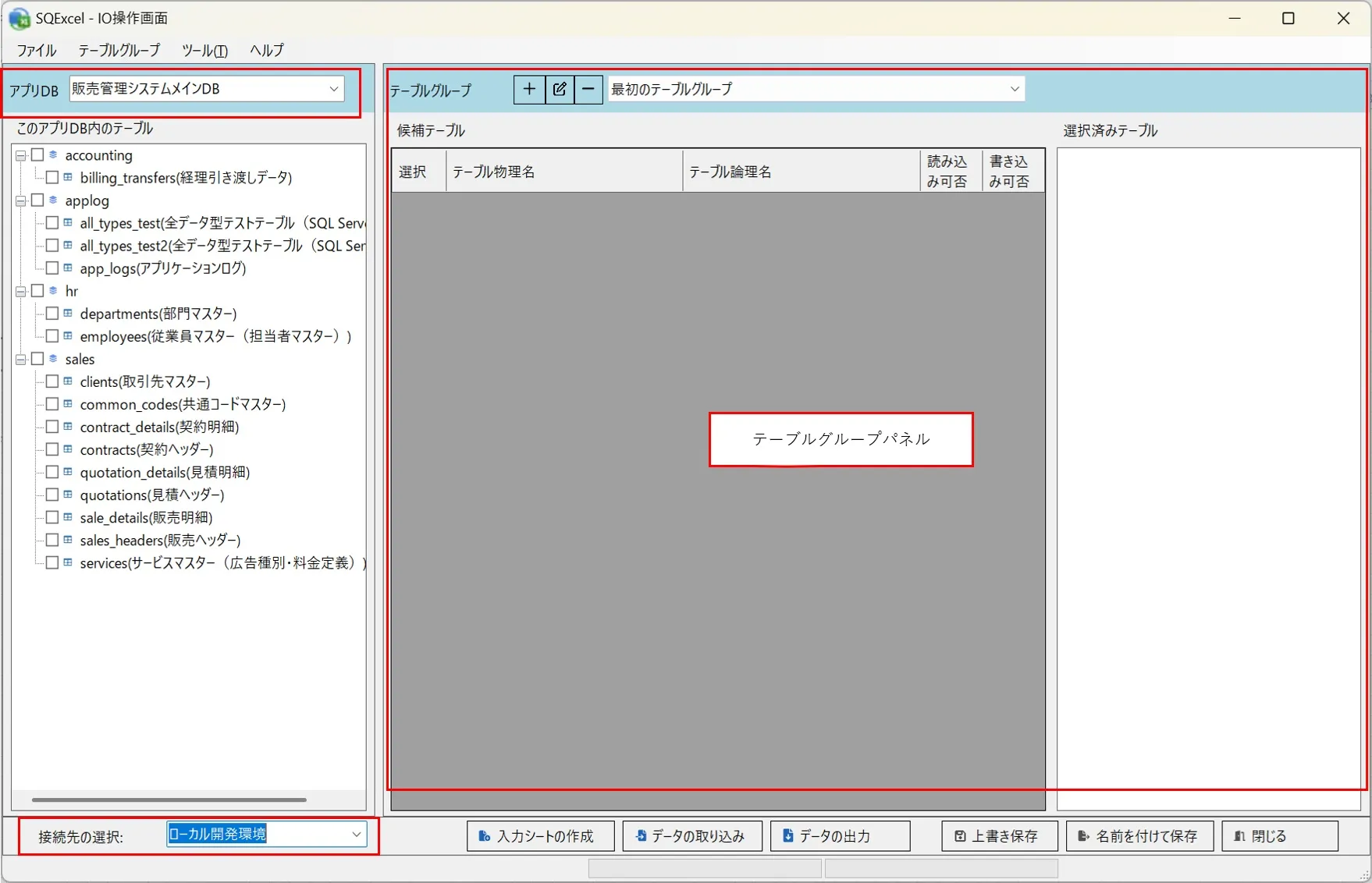Click the table tree horizontal scrollbar
The image size is (1372, 883).
(x=169, y=800)
